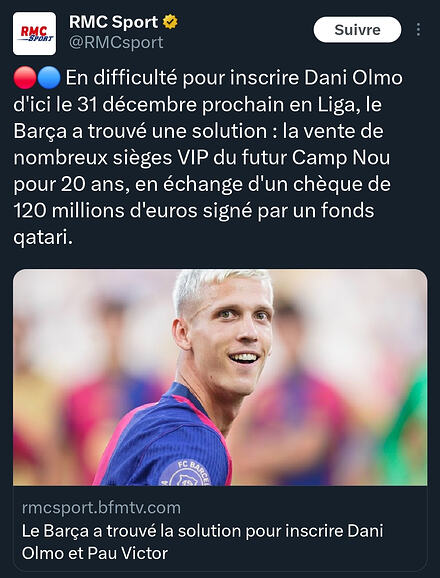
Task: Click the red circle emoji
Action: click(25, 78)
